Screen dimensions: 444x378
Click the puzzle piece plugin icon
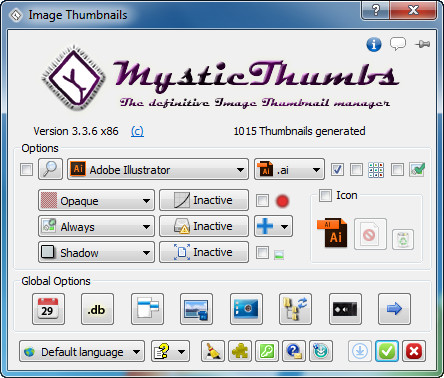point(240,351)
